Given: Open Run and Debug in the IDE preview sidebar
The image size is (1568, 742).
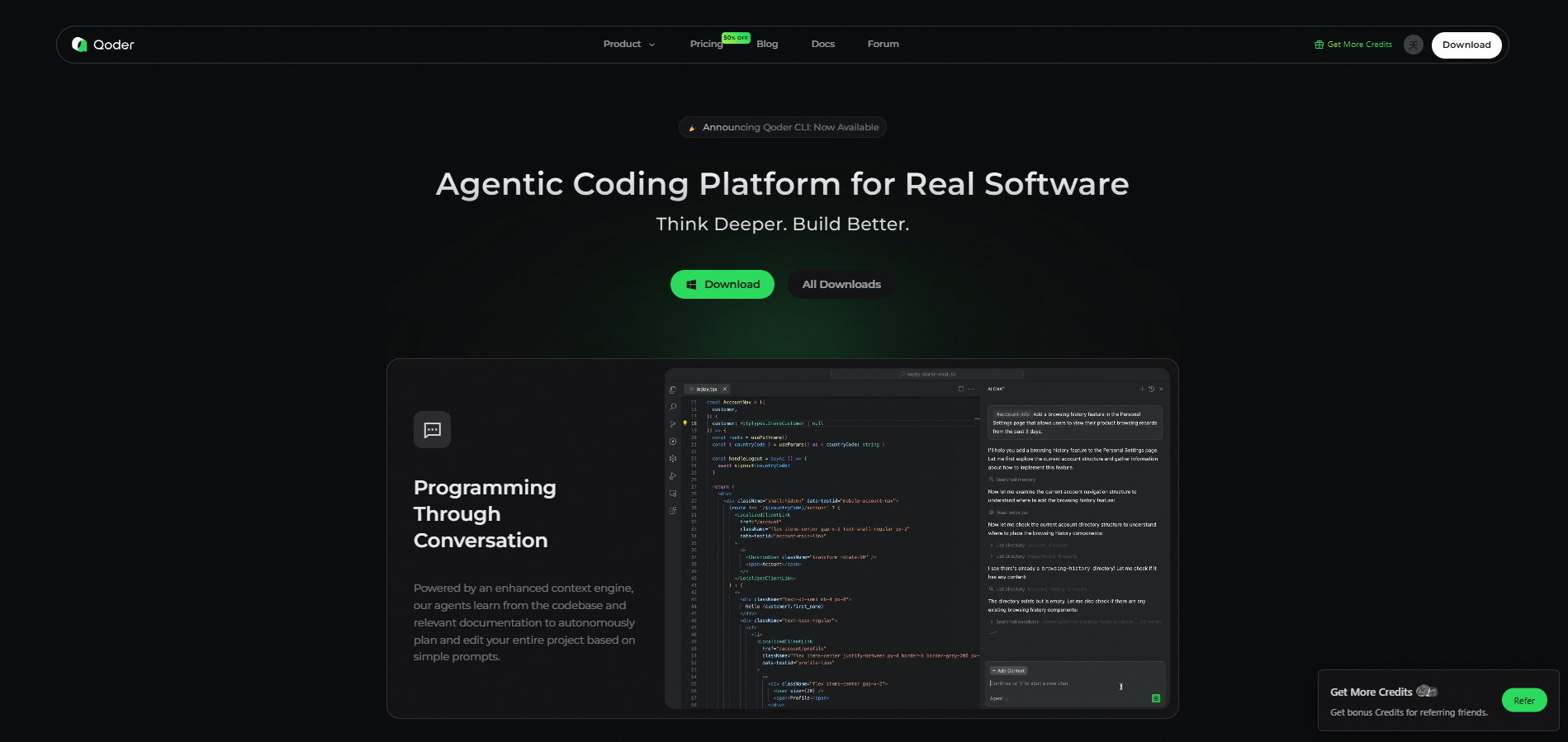Looking at the screenshot, I should [x=673, y=476].
